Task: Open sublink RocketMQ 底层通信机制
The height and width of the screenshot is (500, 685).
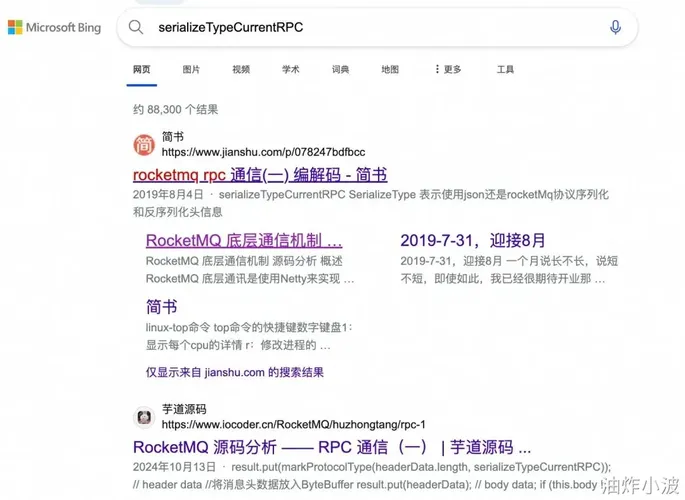Action: (244, 241)
